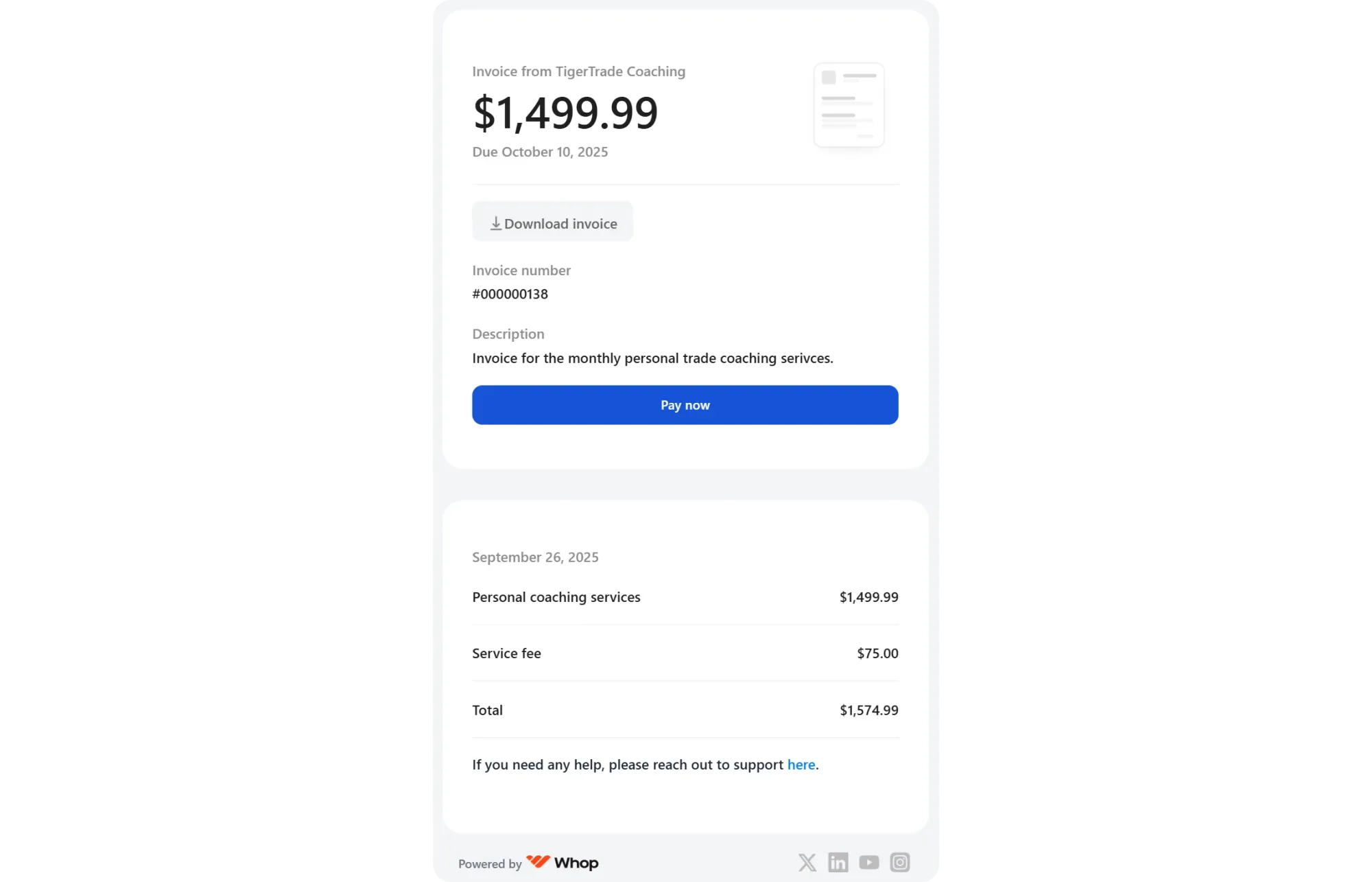Click the Service fee row

(506, 653)
